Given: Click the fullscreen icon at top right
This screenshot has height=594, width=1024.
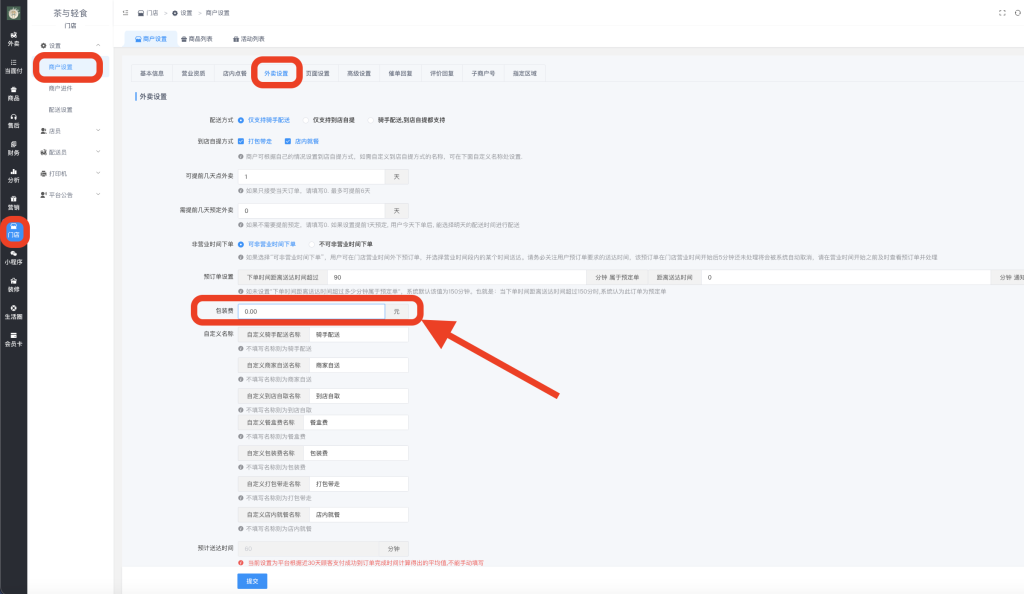Looking at the screenshot, I should pos(1002,13).
